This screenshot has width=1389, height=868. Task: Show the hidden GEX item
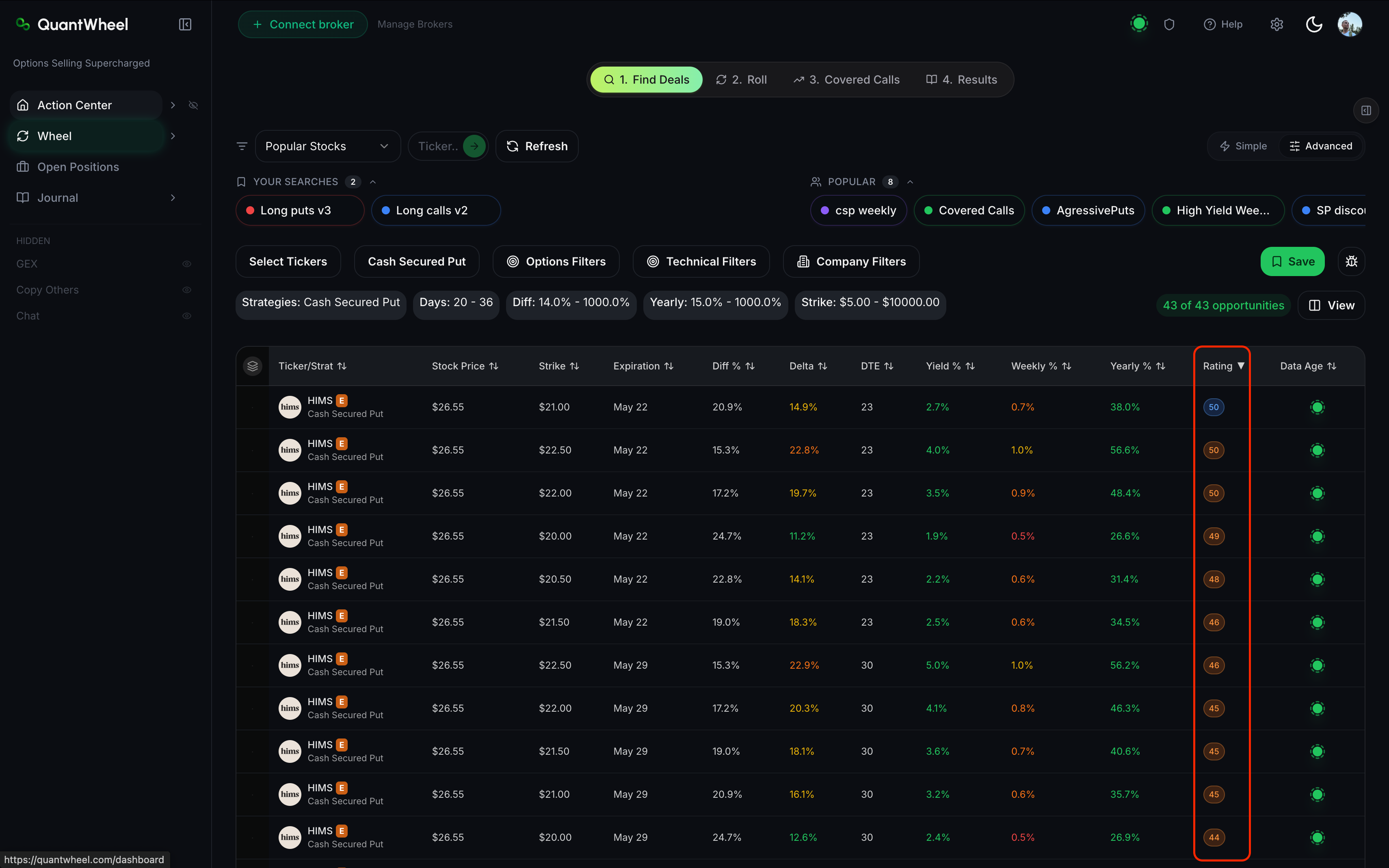pyautogui.click(x=186, y=264)
